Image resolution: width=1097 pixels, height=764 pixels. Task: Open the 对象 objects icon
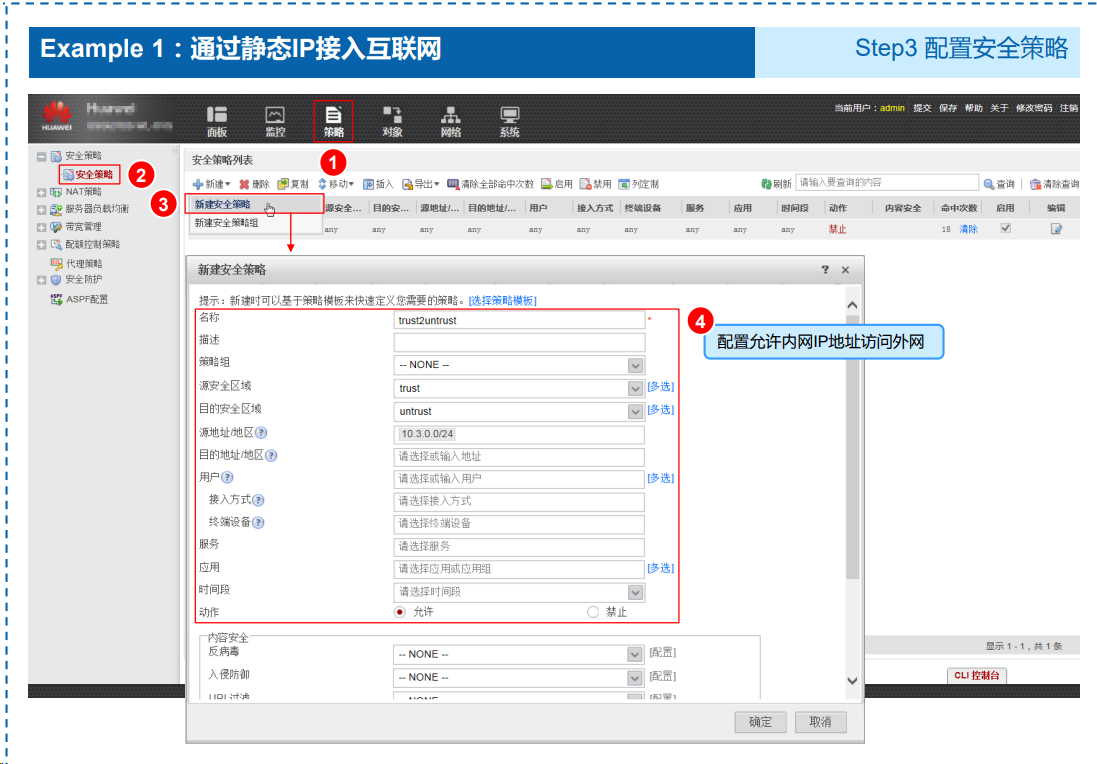coord(392,120)
